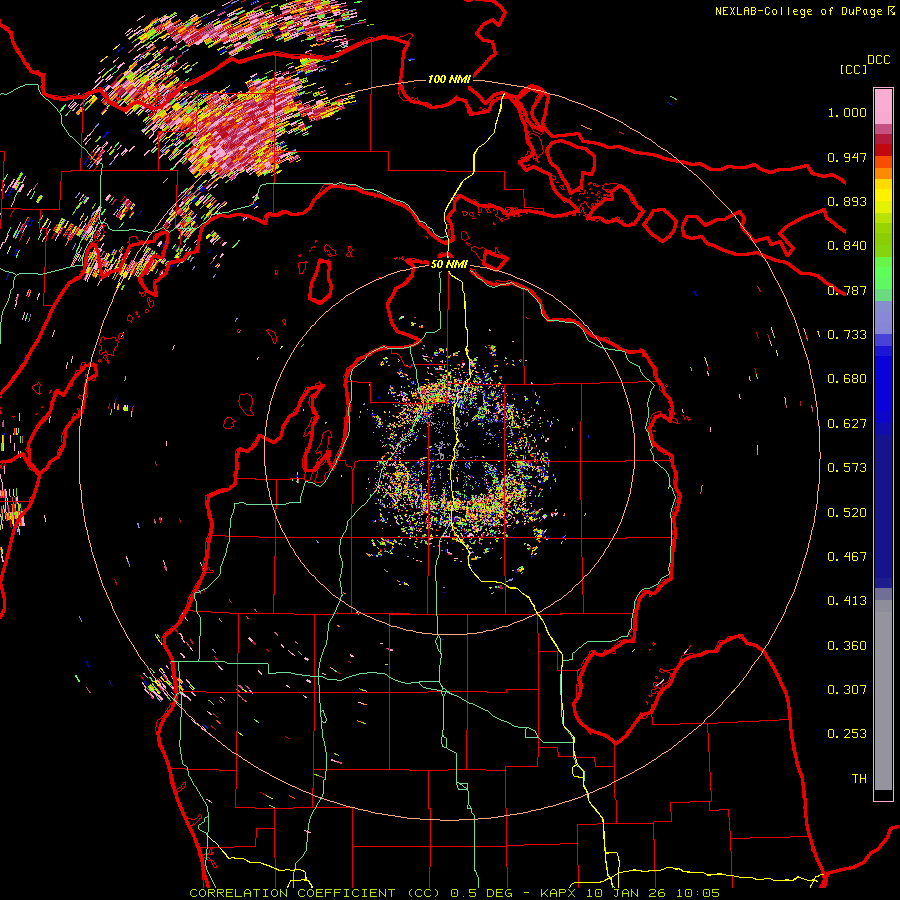Click the gray segment of the color bar
Image resolution: width=900 pixels, height=900 pixels.
pyautogui.click(x=883, y=695)
